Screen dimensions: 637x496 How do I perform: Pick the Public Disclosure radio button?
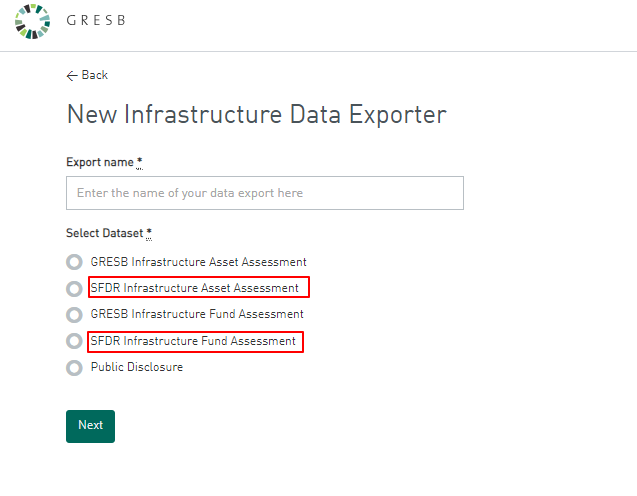coord(74,368)
